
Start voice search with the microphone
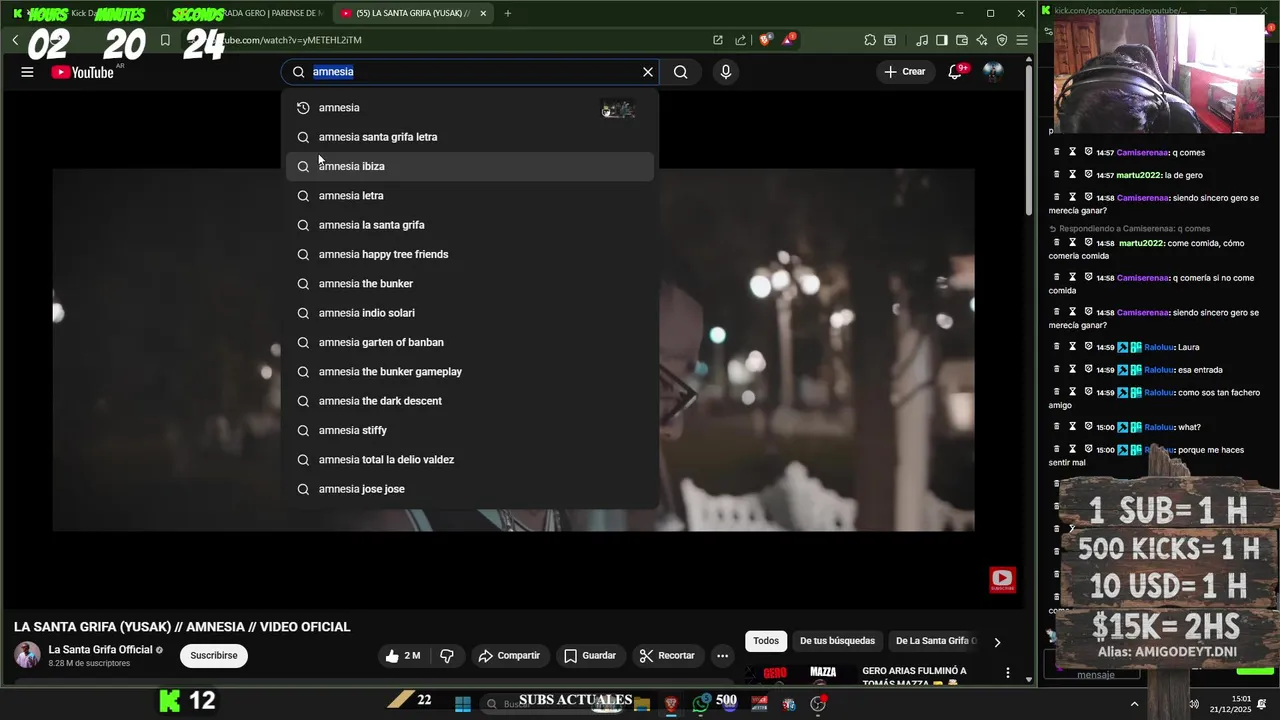pos(726,72)
